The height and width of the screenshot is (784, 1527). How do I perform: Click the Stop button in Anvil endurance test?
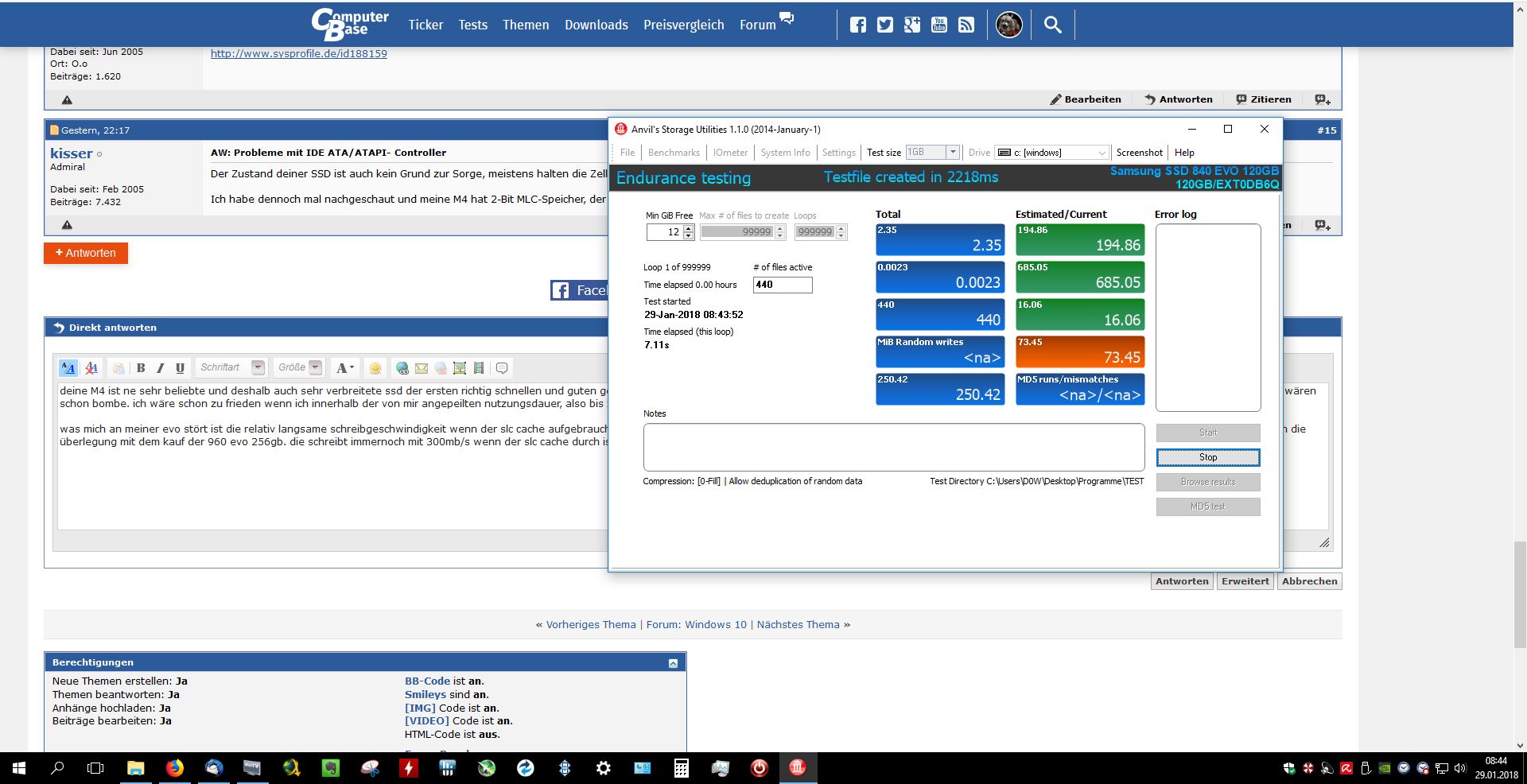[1208, 457]
